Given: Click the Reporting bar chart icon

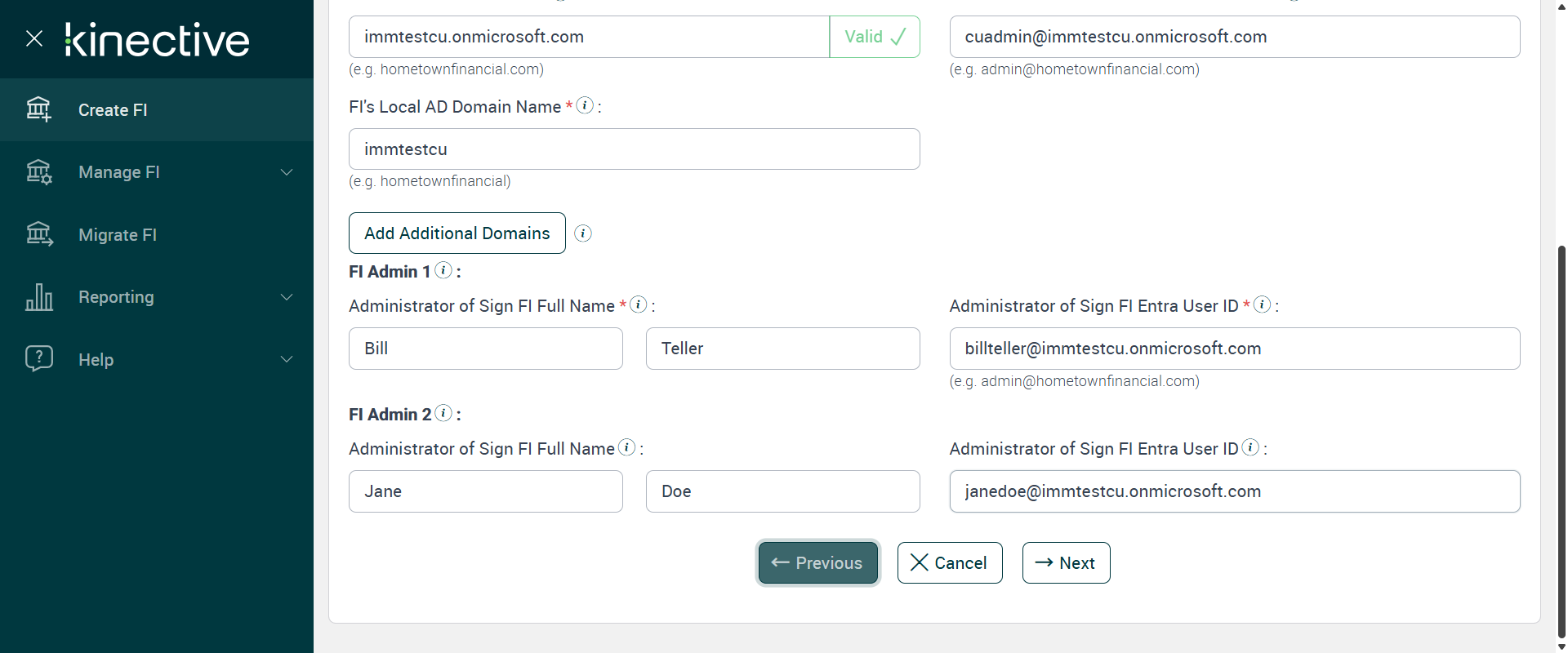Looking at the screenshot, I should [38, 297].
